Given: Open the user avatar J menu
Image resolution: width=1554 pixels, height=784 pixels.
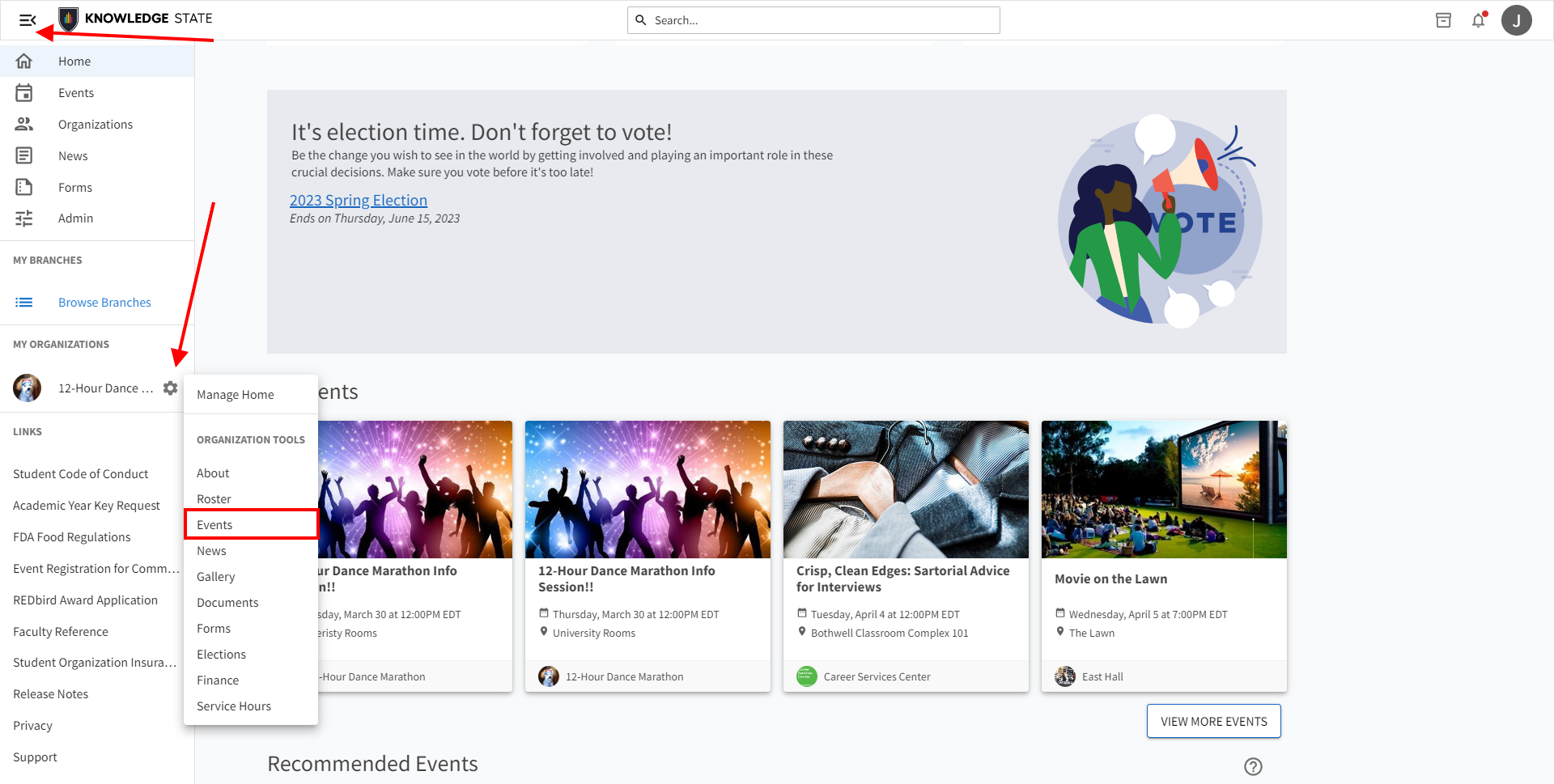Looking at the screenshot, I should pyautogui.click(x=1516, y=20).
